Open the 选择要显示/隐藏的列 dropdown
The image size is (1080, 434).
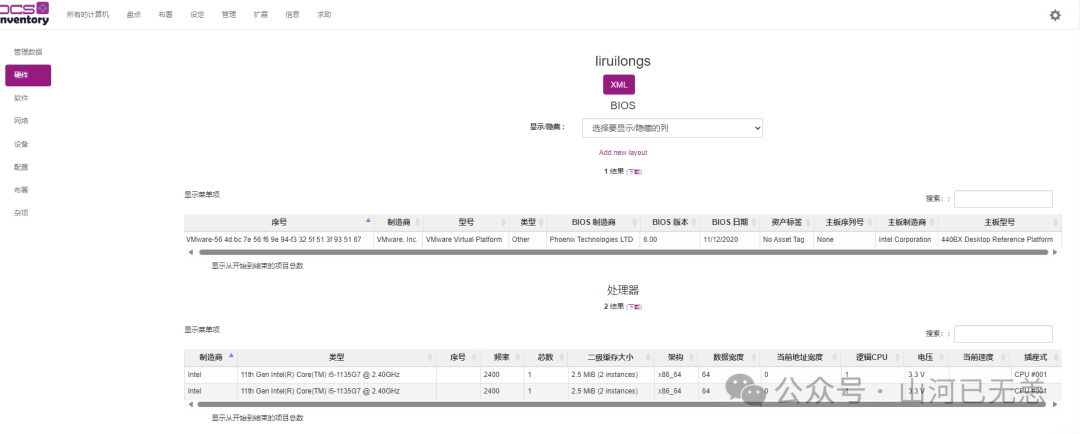coord(672,127)
